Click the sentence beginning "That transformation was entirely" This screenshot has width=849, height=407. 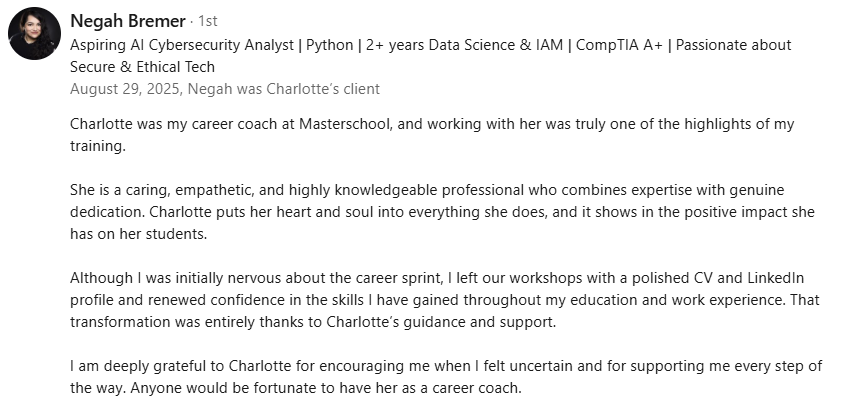tap(300, 321)
